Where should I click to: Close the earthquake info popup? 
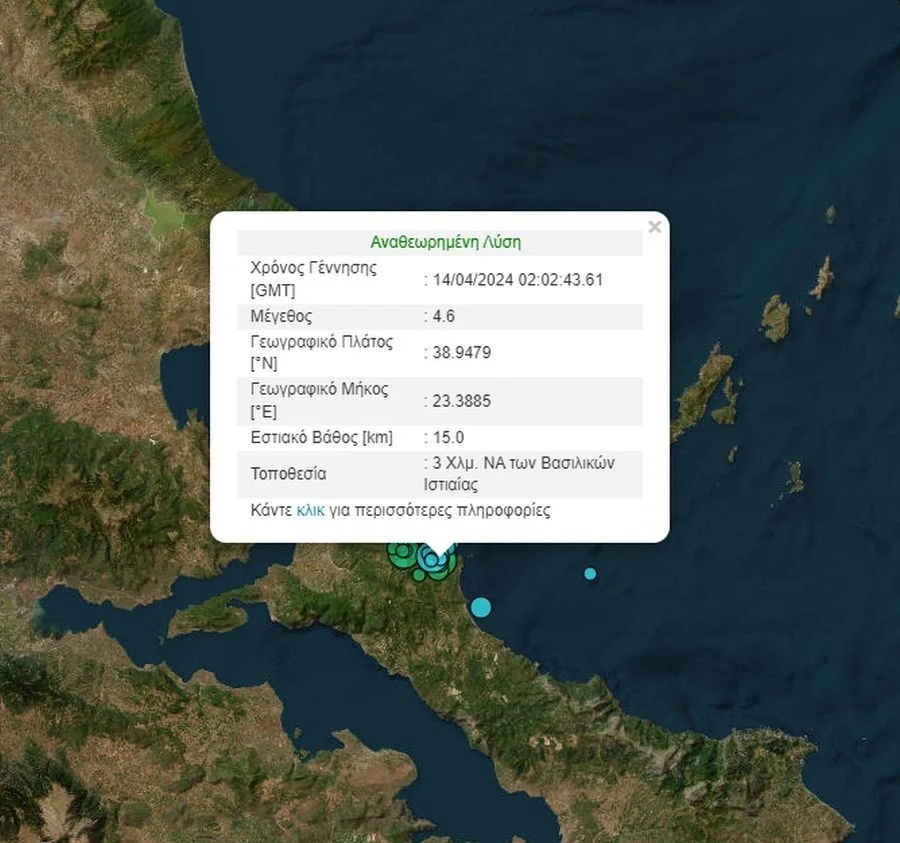click(x=654, y=227)
